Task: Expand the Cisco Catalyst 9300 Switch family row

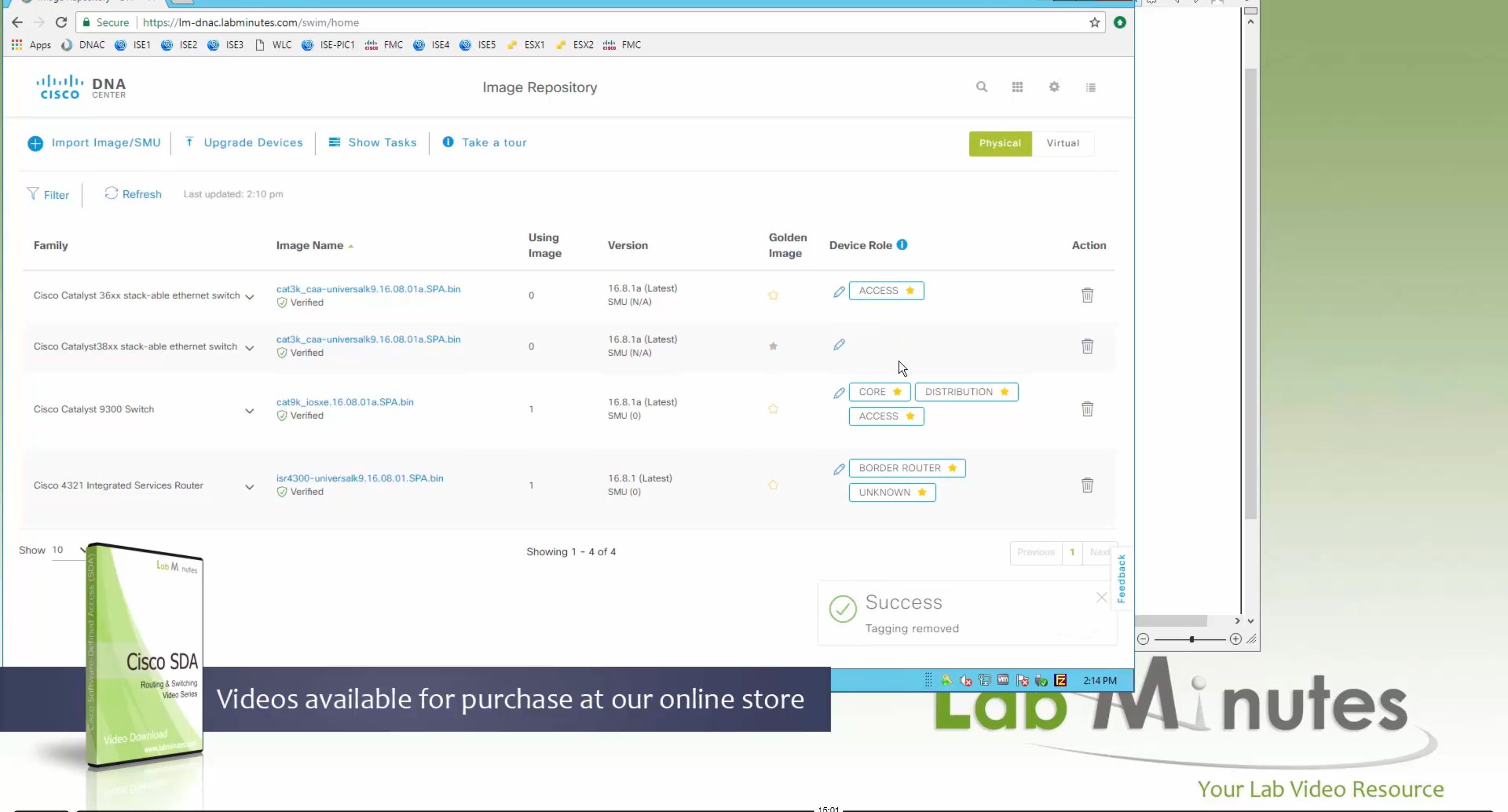Action: tap(249, 411)
